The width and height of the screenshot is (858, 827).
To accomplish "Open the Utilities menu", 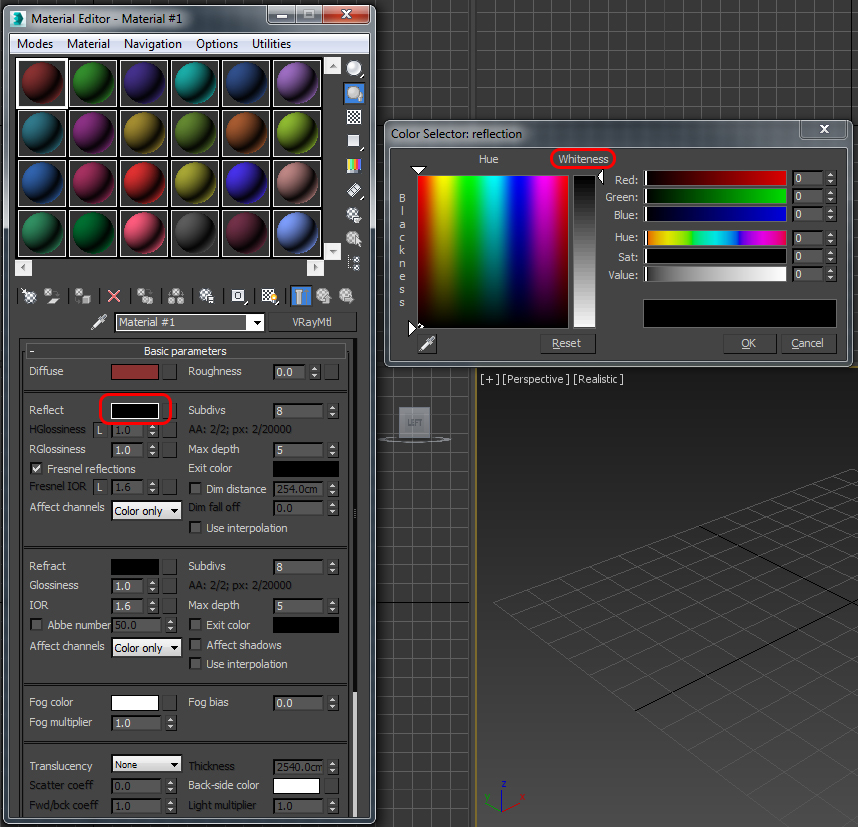I will point(271,44).
